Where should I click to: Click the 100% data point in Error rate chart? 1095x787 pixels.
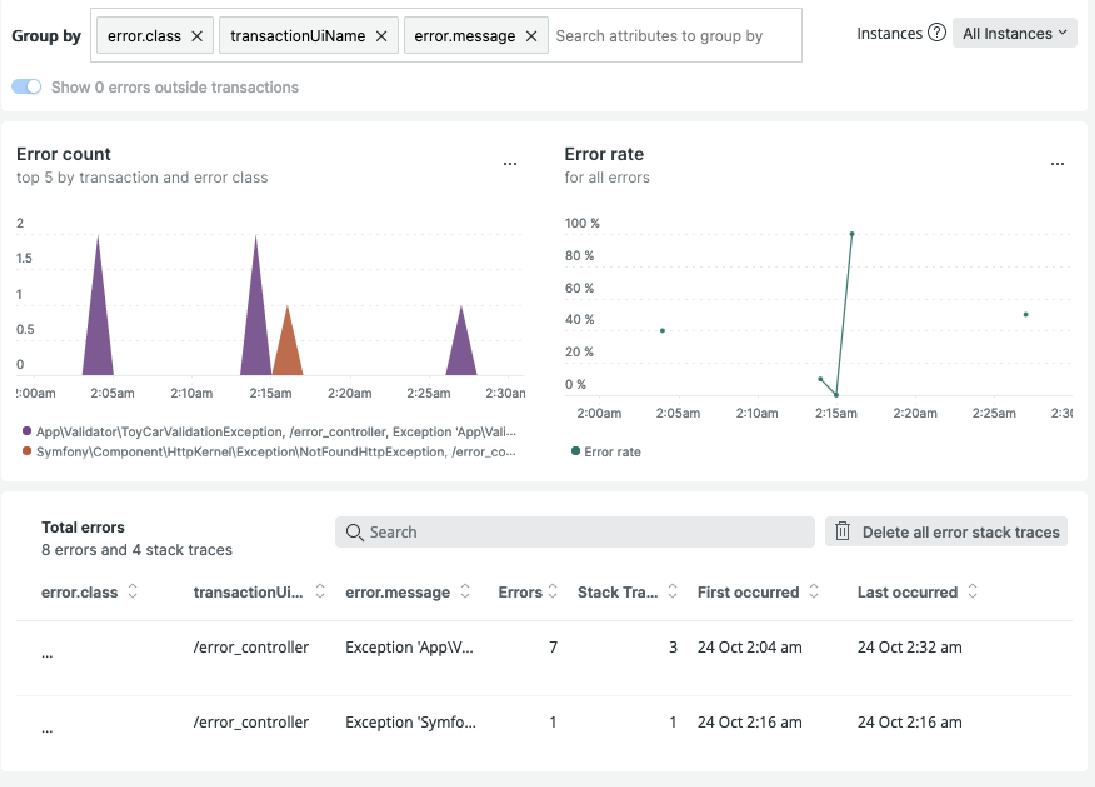coord(852,234)
